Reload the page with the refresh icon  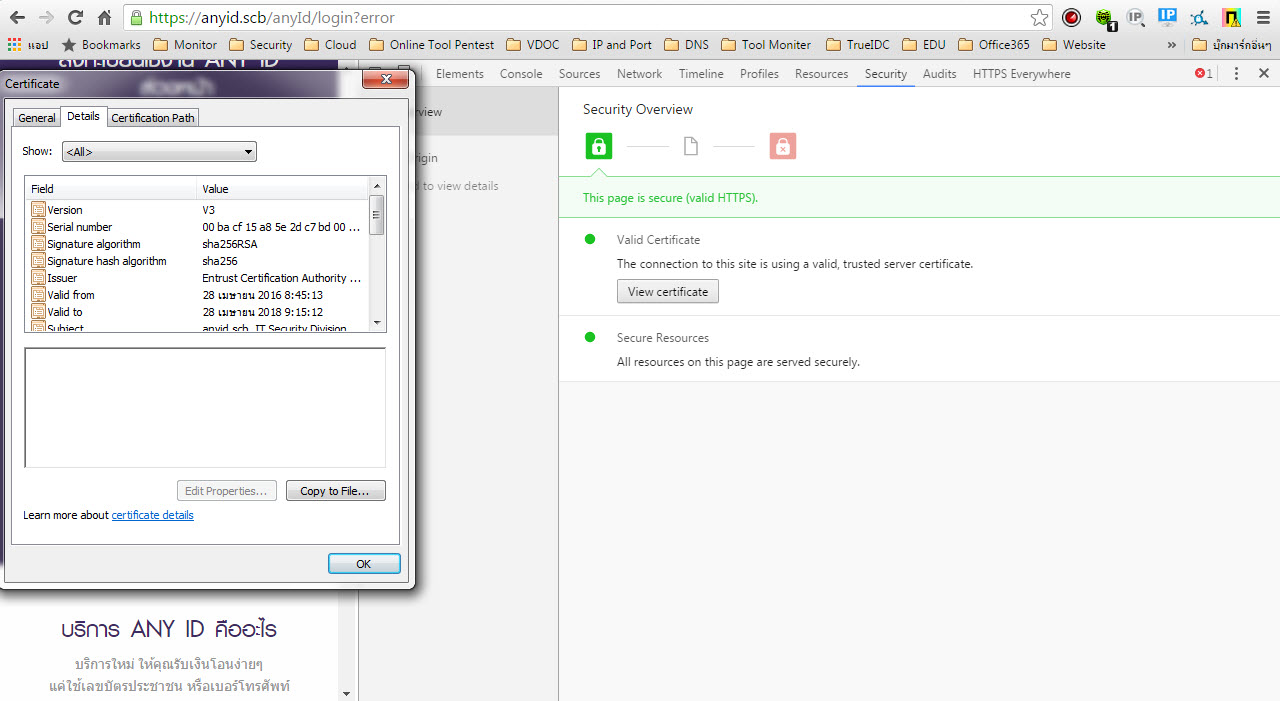pos(75,17)
